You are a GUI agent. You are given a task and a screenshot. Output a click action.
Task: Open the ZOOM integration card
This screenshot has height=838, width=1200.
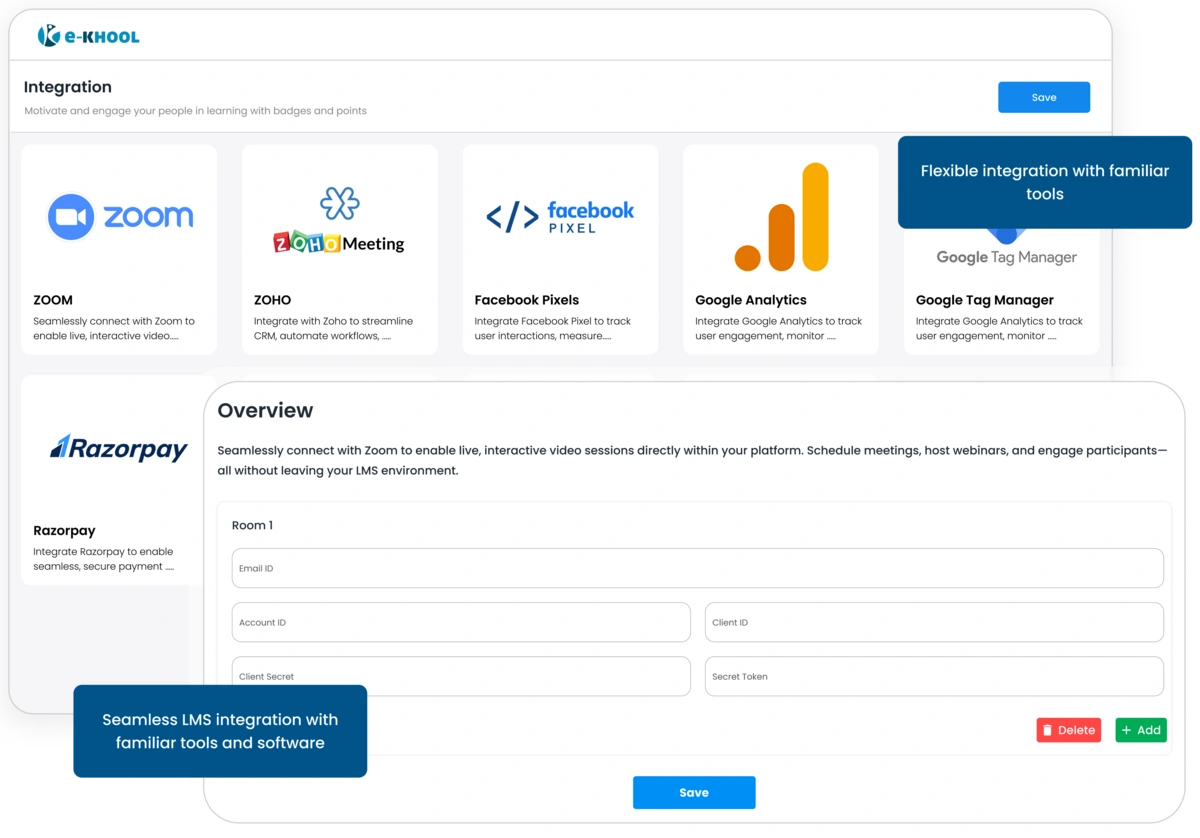pos(119,248)
